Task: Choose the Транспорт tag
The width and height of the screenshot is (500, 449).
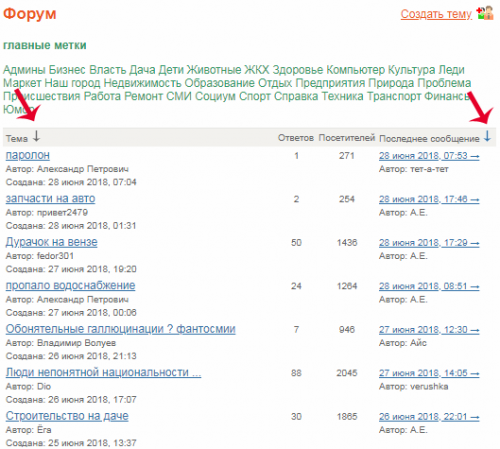Action: [394, 96]
